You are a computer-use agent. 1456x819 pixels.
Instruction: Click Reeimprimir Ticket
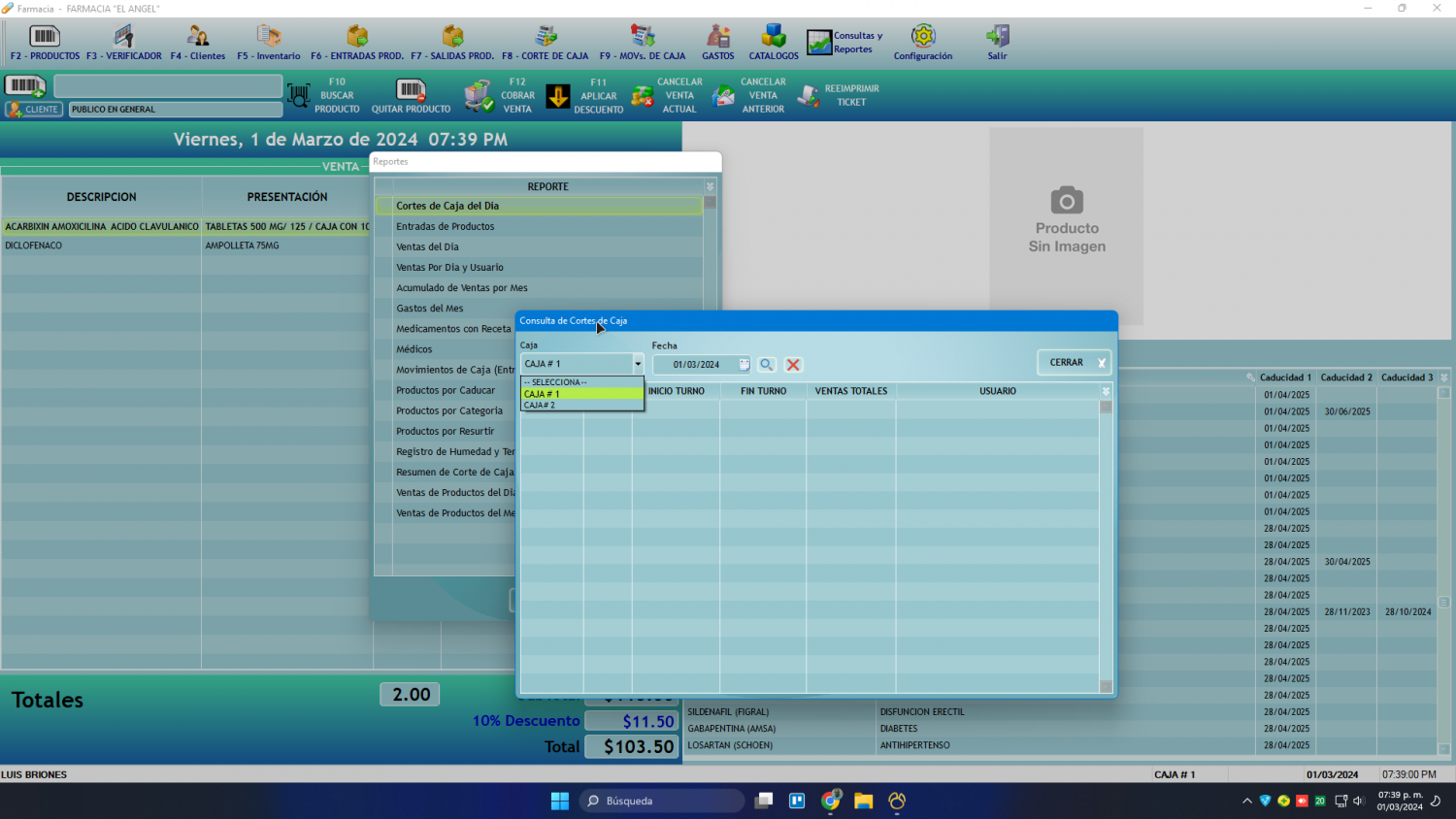click(839, 95)
